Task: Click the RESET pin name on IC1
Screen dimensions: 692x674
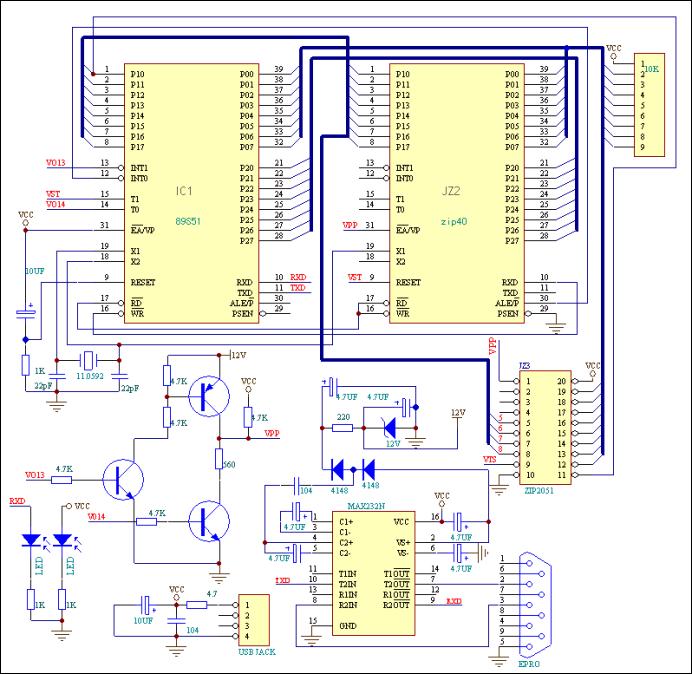Action: tap(143, 282)
